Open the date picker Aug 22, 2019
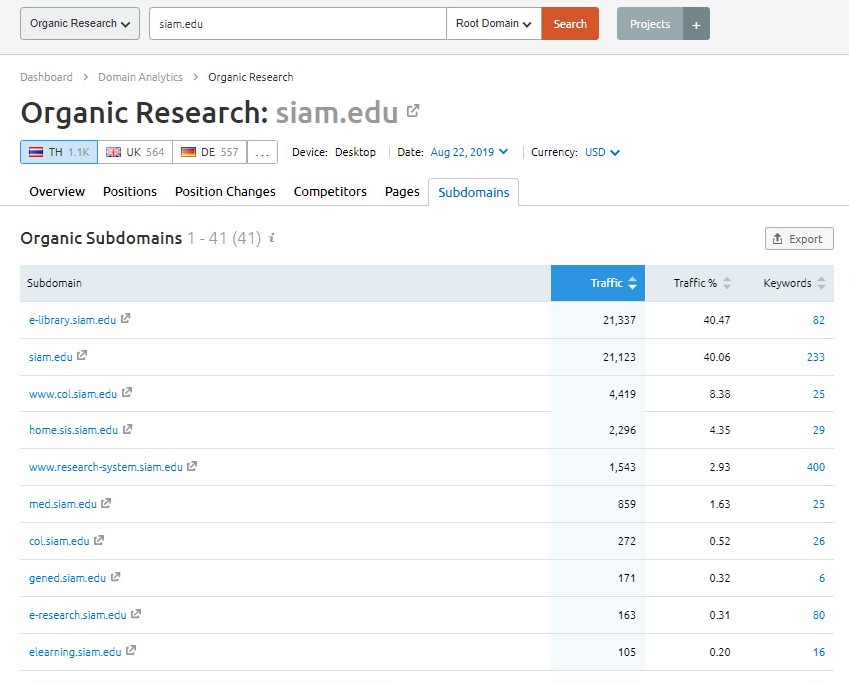 coord(469,152)
